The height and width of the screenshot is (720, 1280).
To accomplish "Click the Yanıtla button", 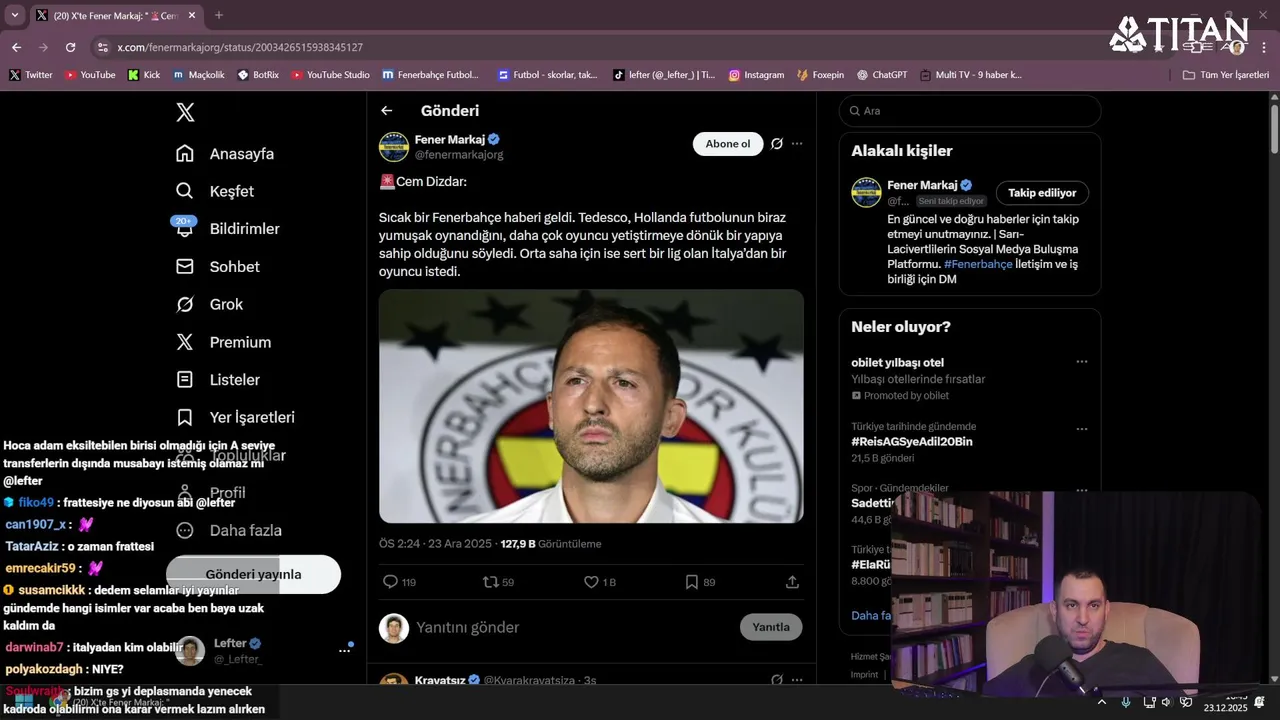I will tap(771, 627).
